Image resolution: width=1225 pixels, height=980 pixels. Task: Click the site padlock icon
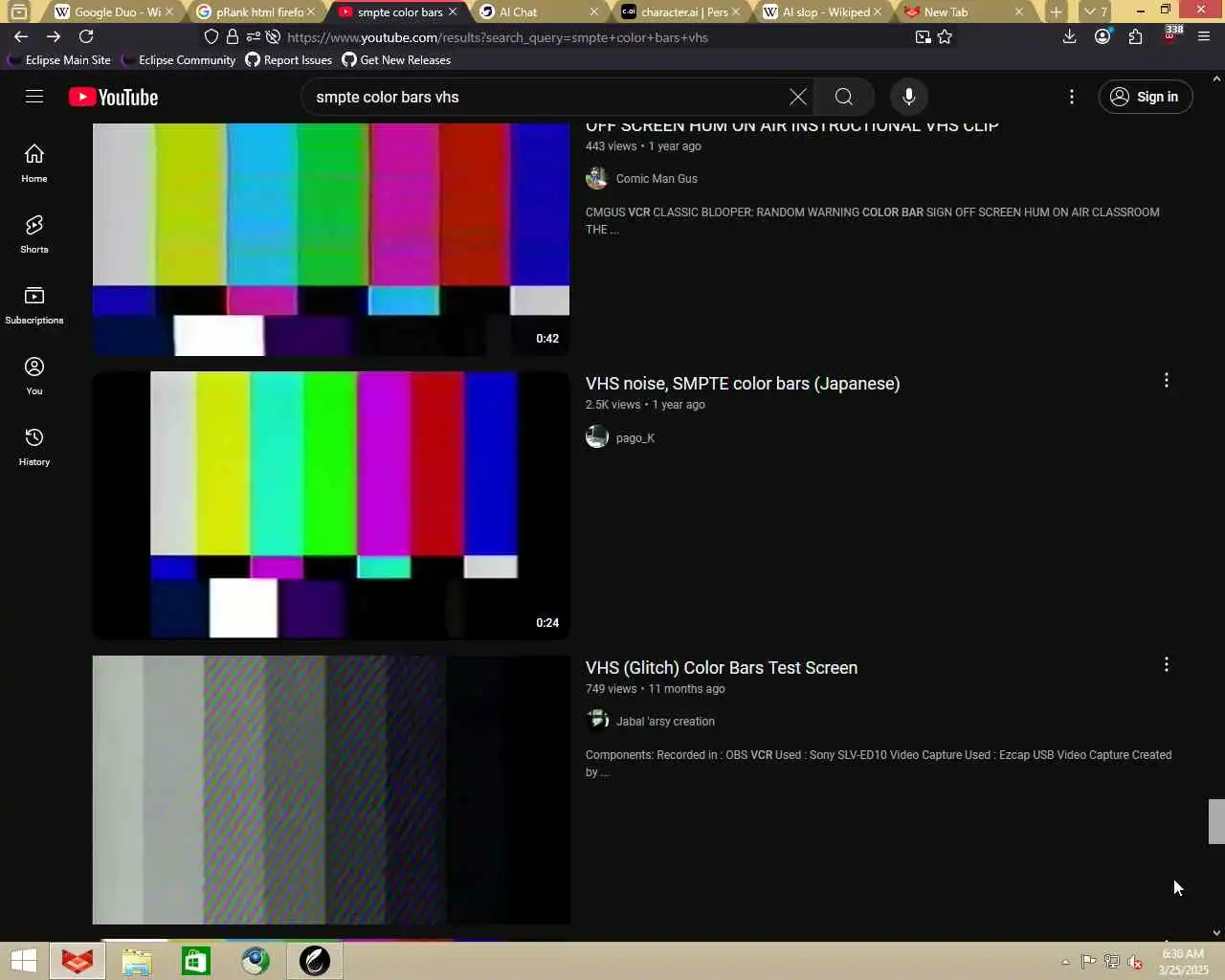pos(232,36)
